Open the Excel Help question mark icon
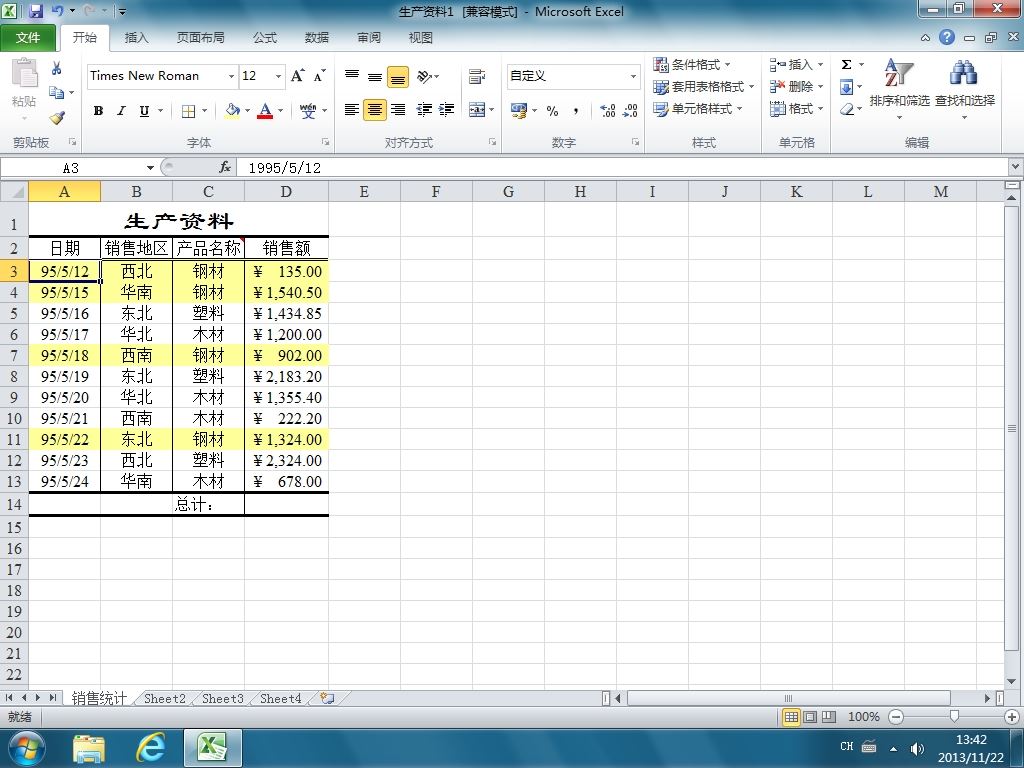Image resolution: width=1024 pixels, height=768 pixels. pyautogui.click(x=947, y=37)
